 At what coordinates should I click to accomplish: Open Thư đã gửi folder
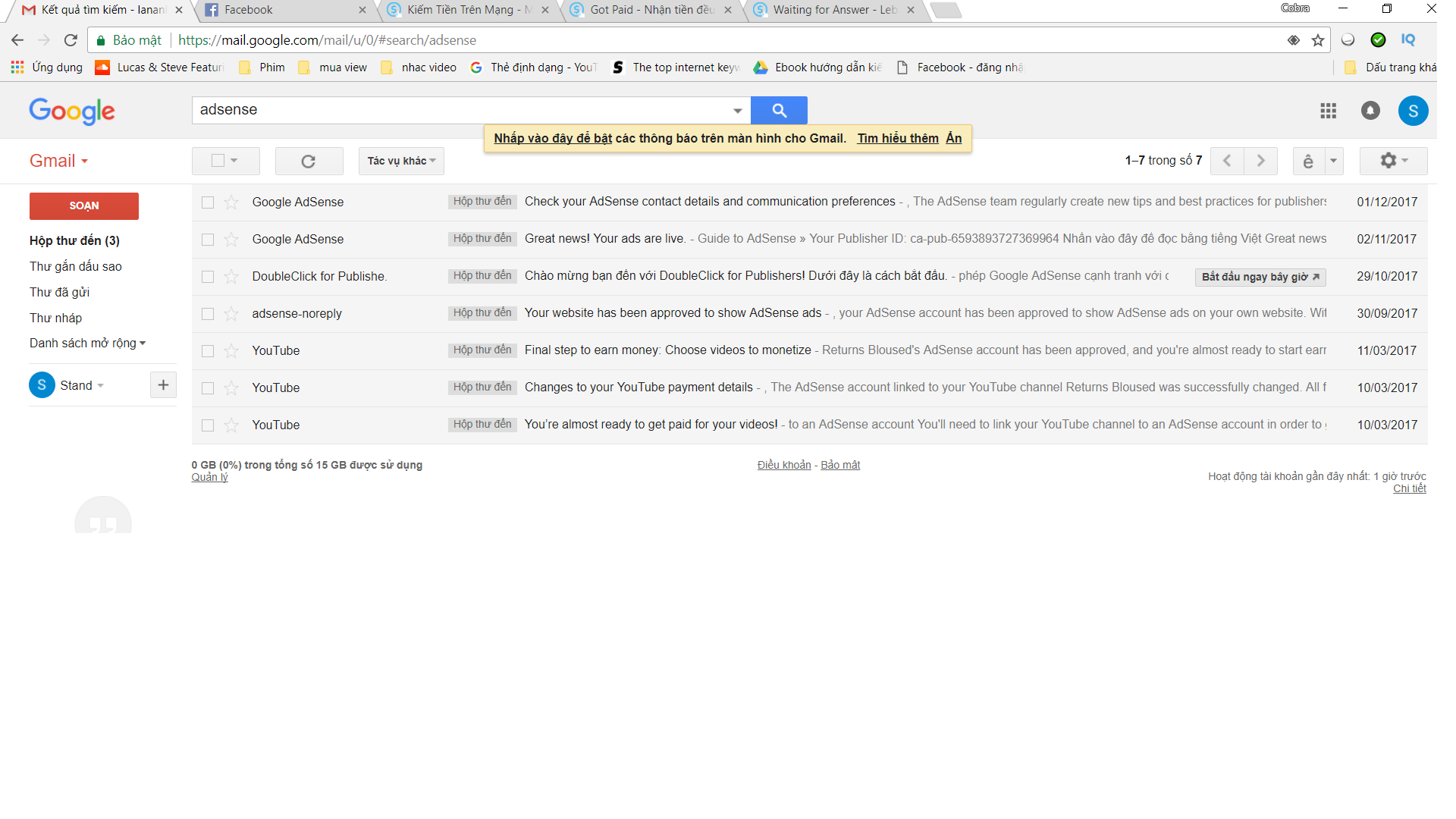point(59,292)
